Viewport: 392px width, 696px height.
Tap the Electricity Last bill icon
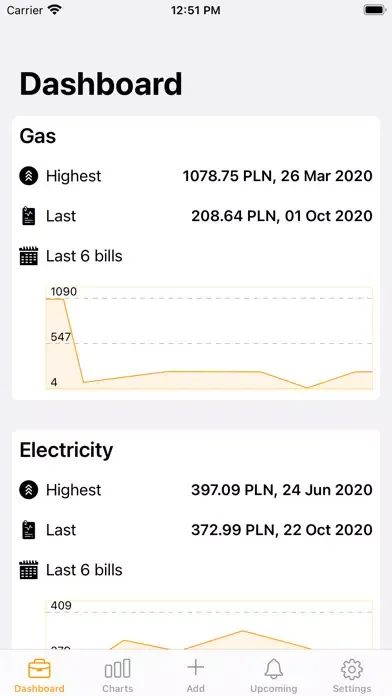point(29,530)
